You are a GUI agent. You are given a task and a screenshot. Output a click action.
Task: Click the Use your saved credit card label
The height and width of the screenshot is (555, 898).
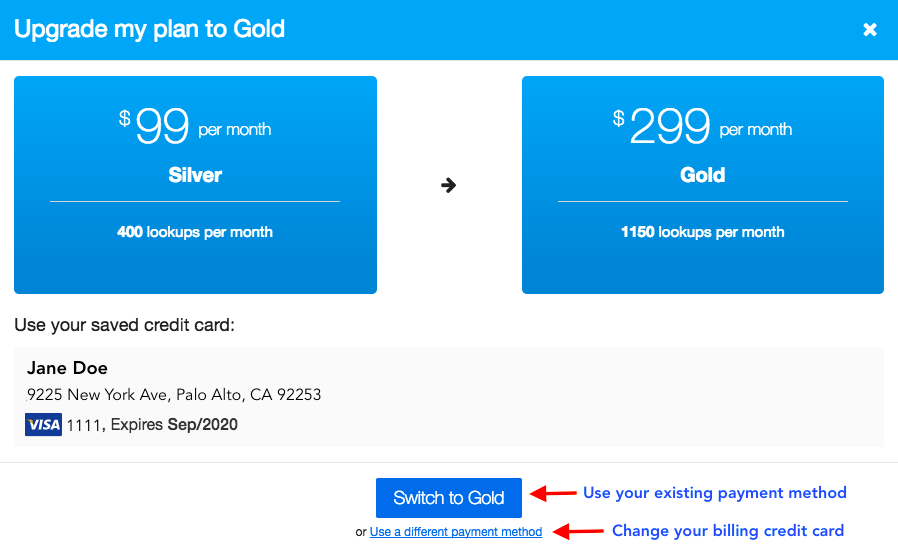(124, 325)
